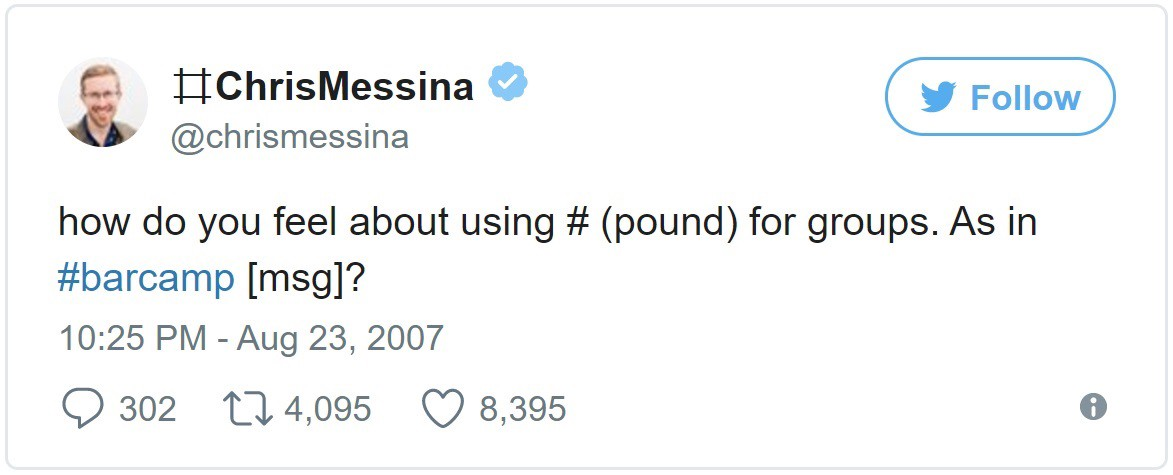View the 302 replies count
The width and height of the screenshot is (1173, 475).
pos(147,408)
